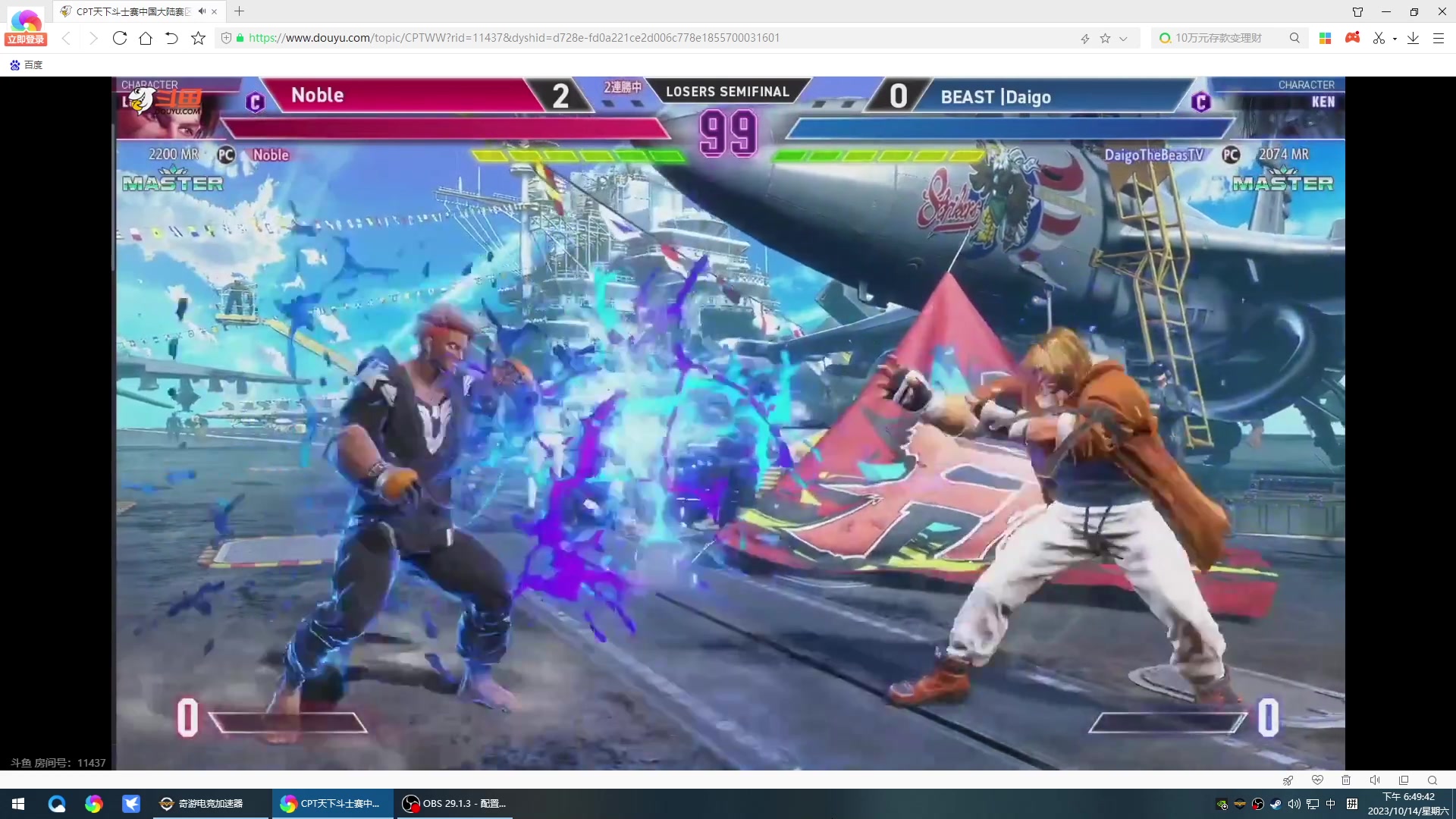Open the 百度 bookmark
Screen dimensions: 1456x819
(x=27, y=65)
